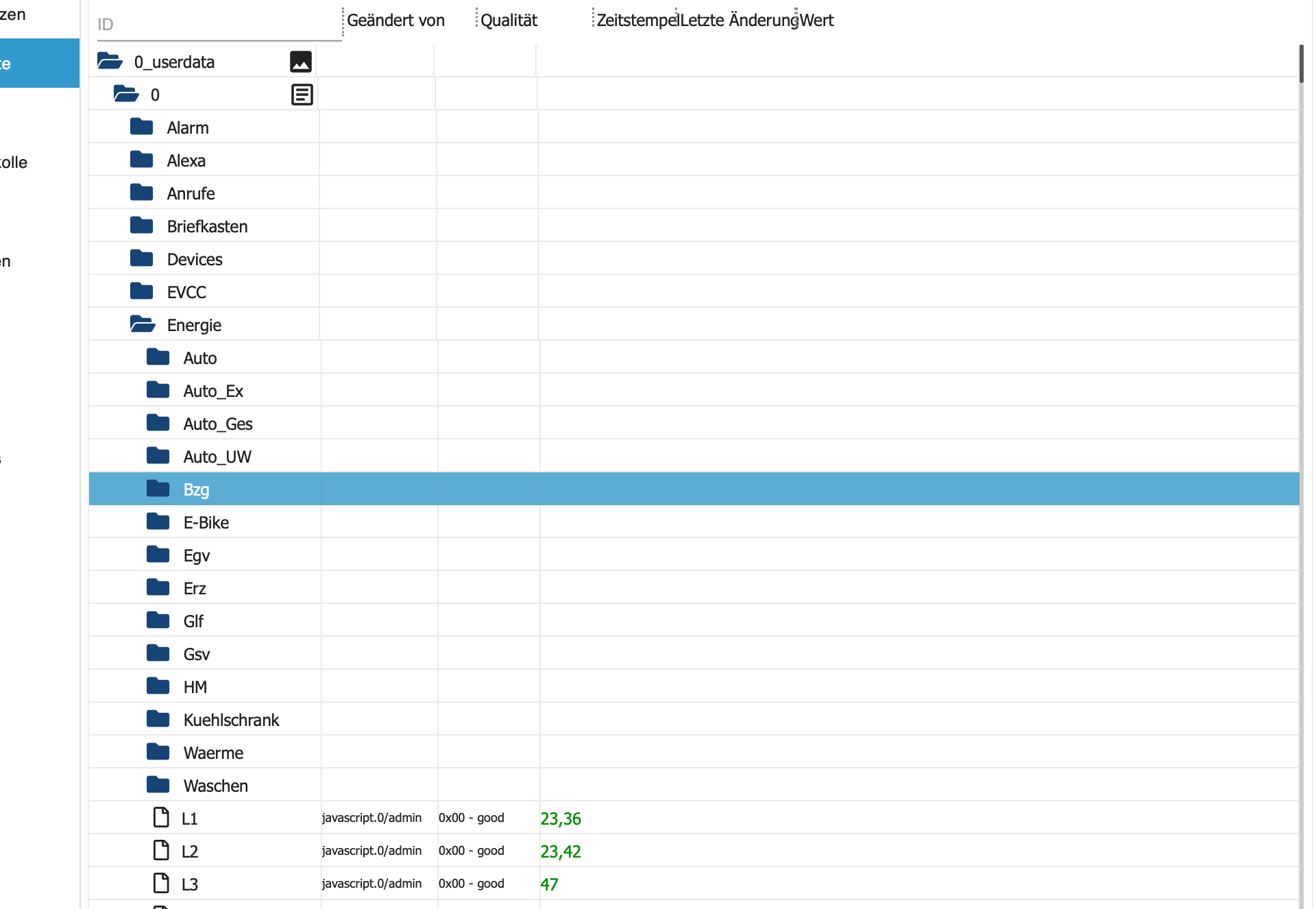The width and height of the screenshot is (1316, 909).
Task: Click the document icon beside folder 0
Action: coord(302,95)
